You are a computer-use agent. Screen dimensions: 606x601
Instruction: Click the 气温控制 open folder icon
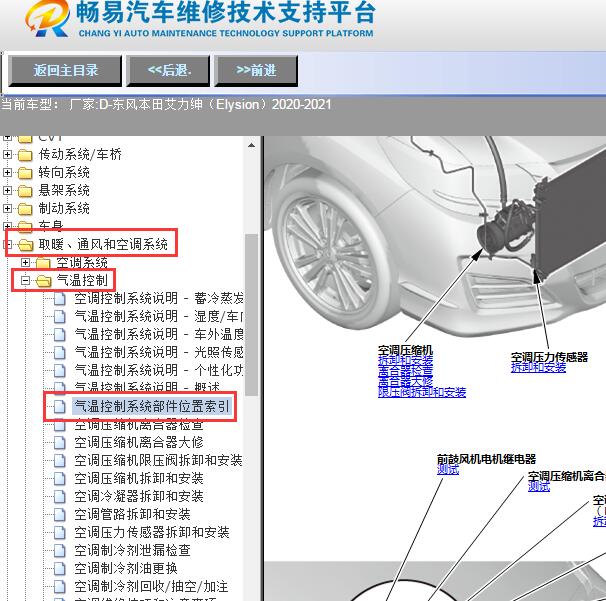pos(44,281)
